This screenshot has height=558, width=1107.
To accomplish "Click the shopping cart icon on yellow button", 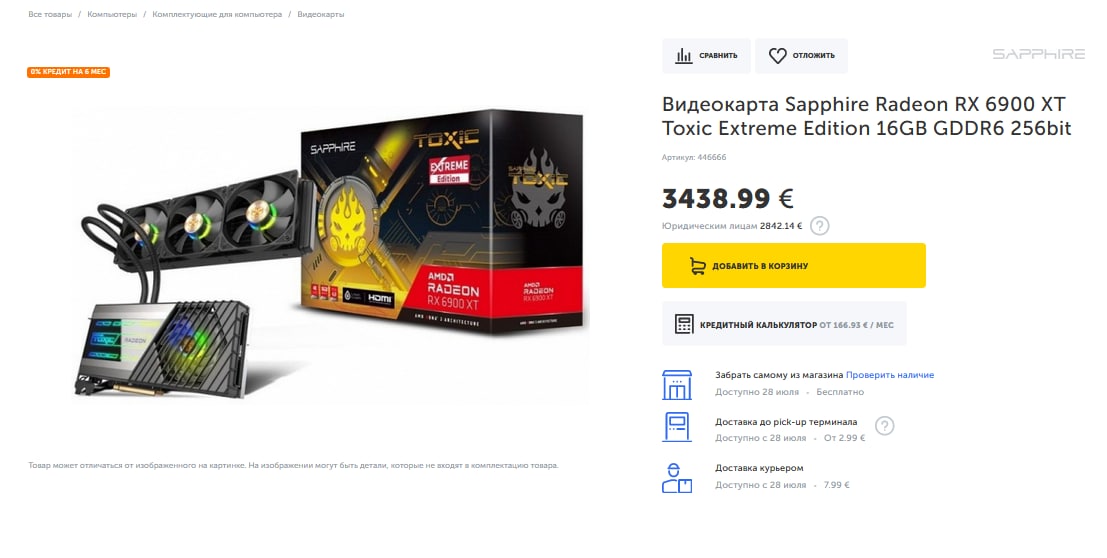I will 698,266.
